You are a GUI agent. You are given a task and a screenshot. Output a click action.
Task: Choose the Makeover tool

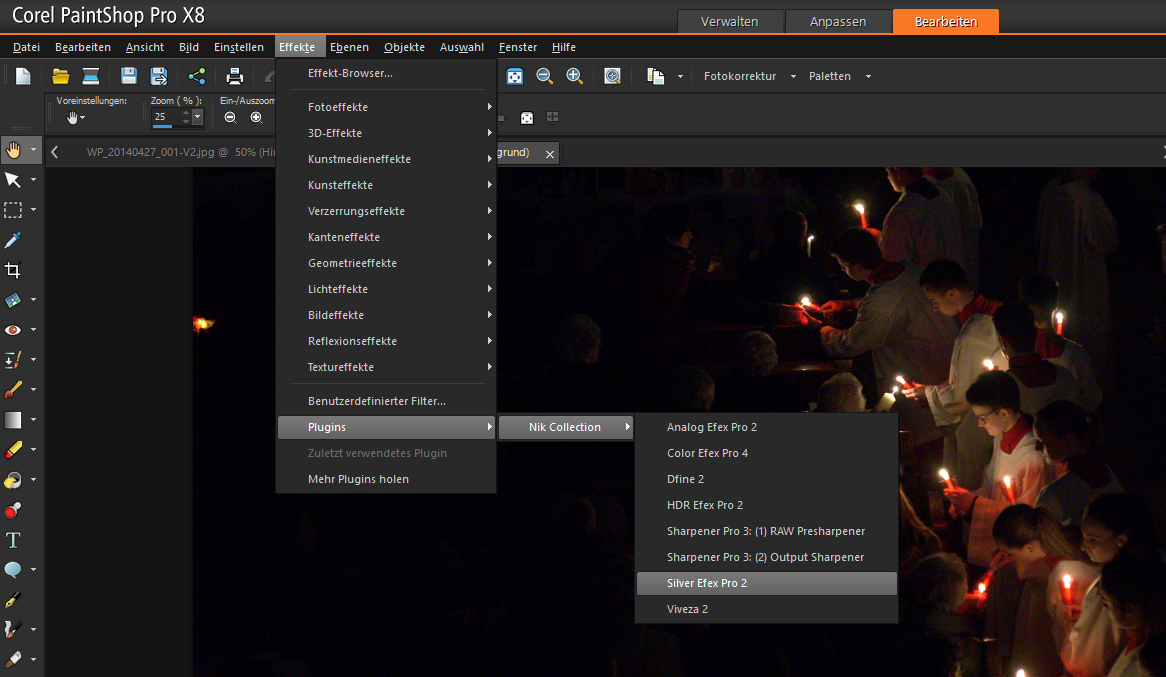13,360
